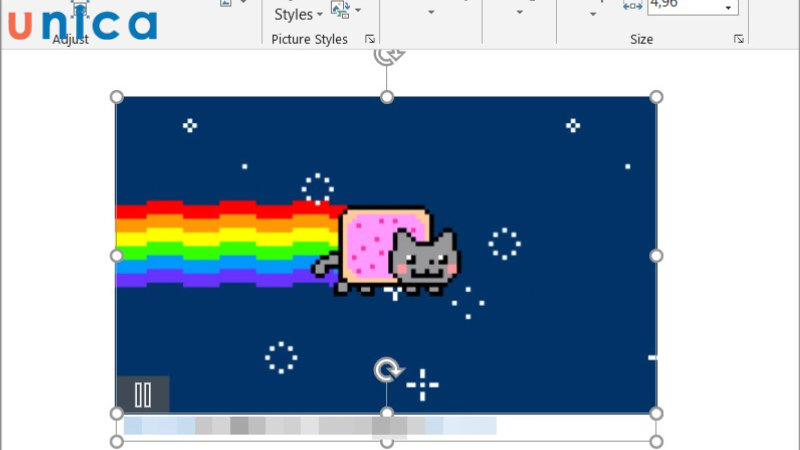This screenshot has height=450, width=800.
Task: Click the Unica logo
Action: pyautogui.click(x=84, y=22)
